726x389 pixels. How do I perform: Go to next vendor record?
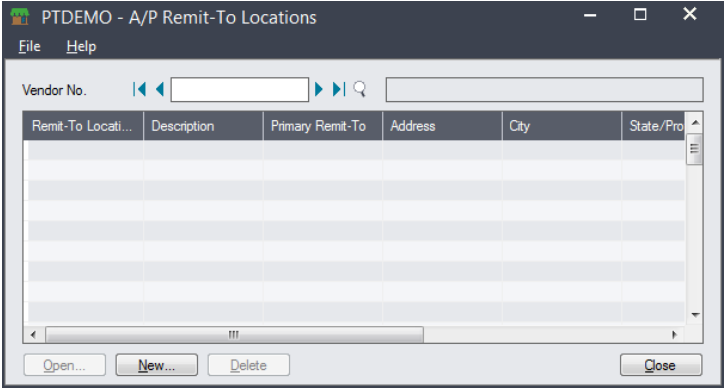pyautogui.click(x=319, y=89)
